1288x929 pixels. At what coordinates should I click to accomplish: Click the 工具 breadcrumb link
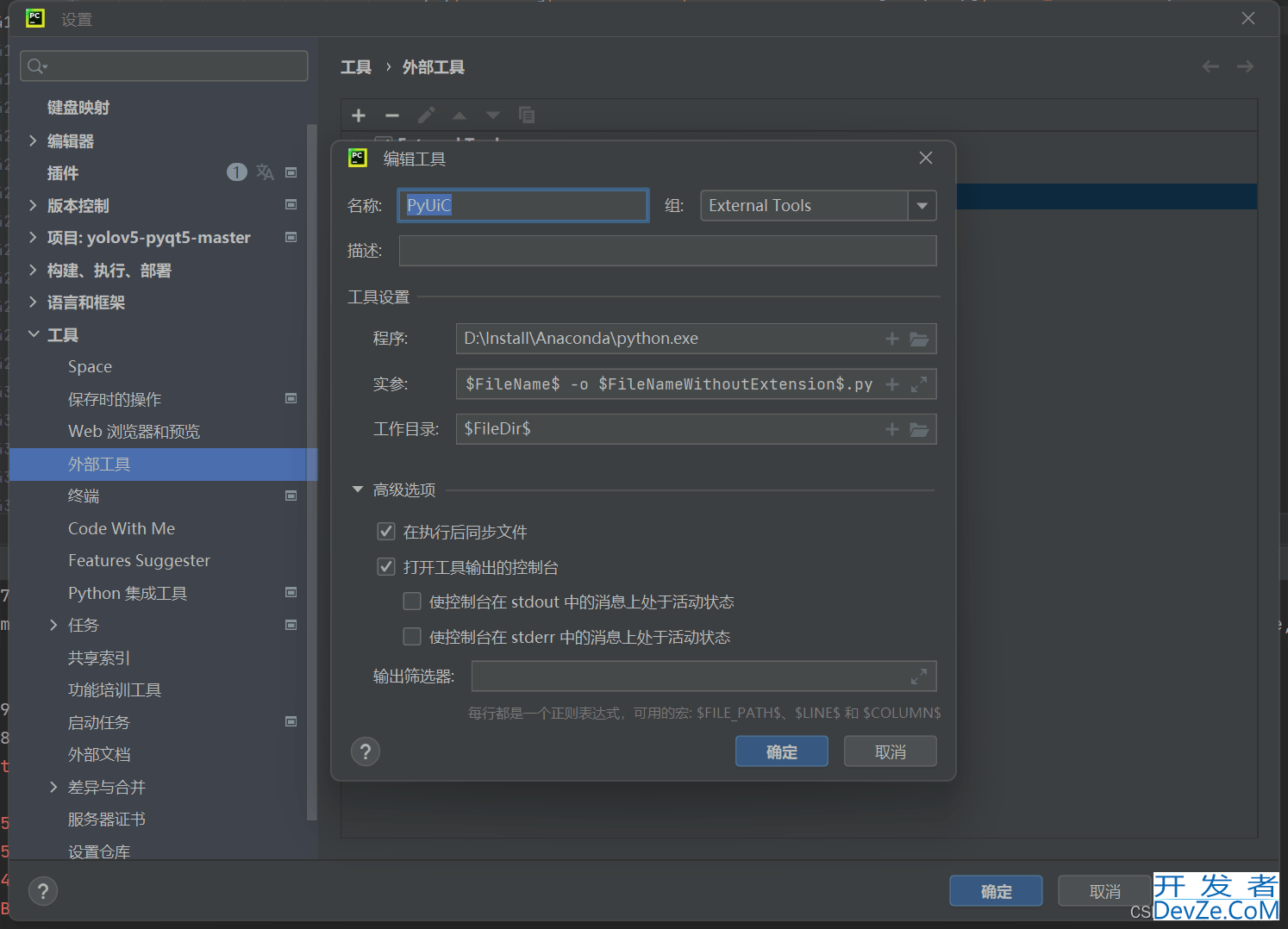[356, 67]
